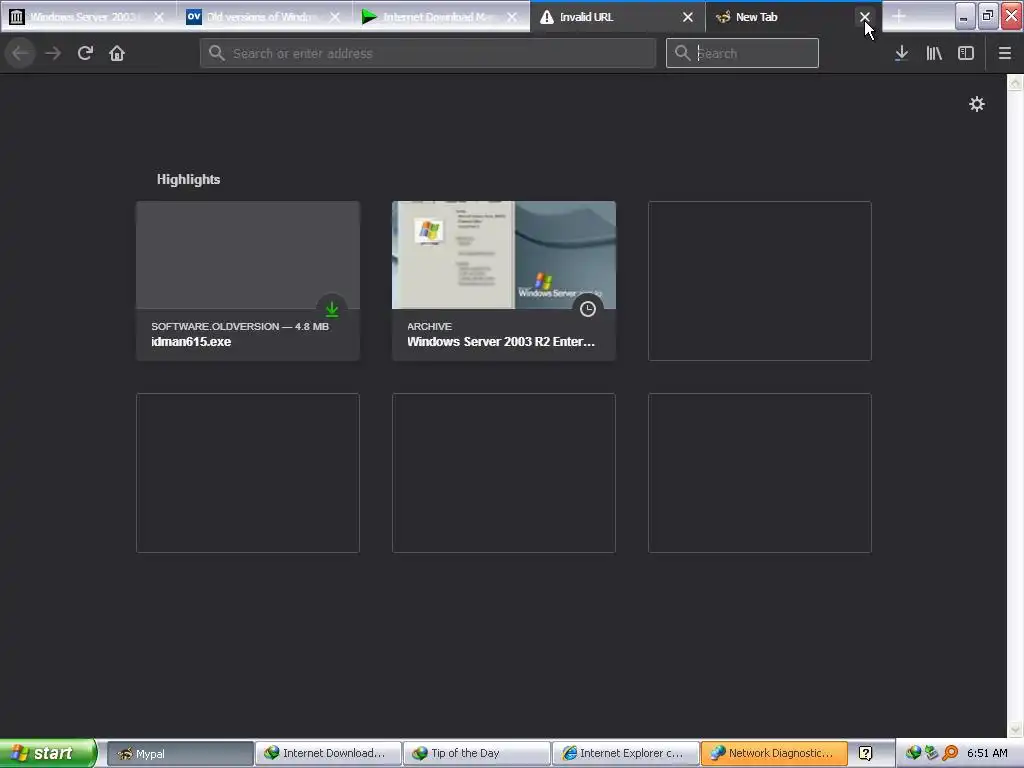Screen dimensions: 1024x768
Task: Open Network Diagnostic... taskbar window
Action: [774, 753]
